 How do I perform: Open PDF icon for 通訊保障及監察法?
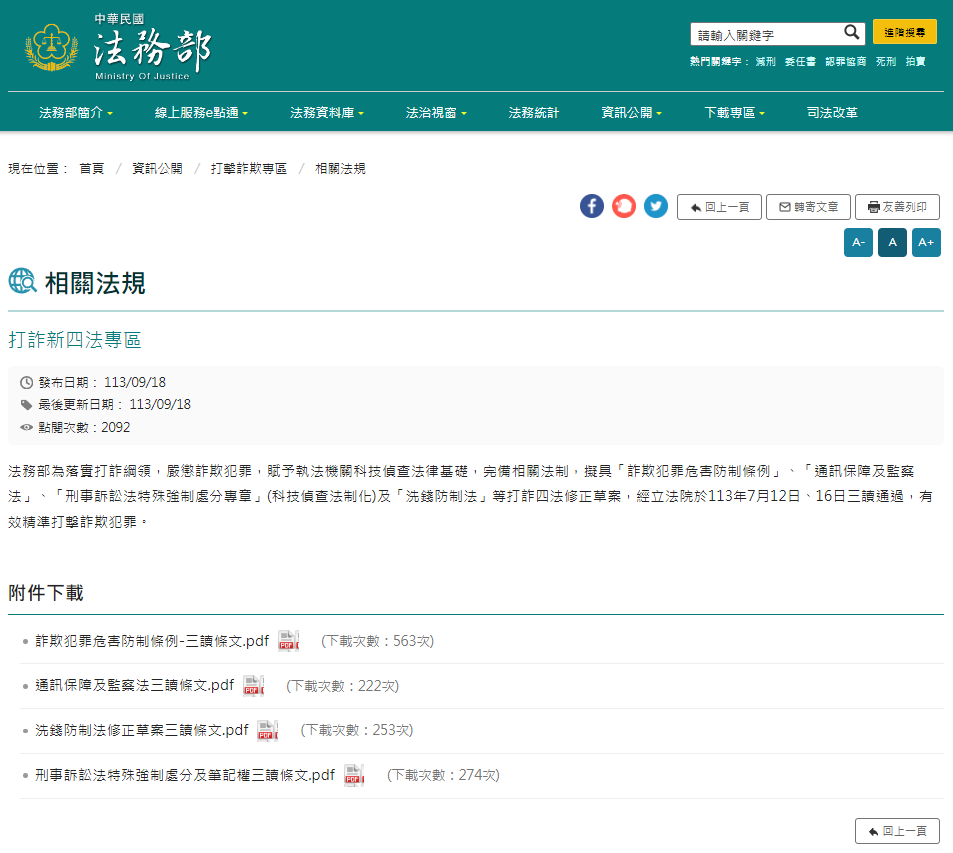pyautogui.click(x=254, y=686)
